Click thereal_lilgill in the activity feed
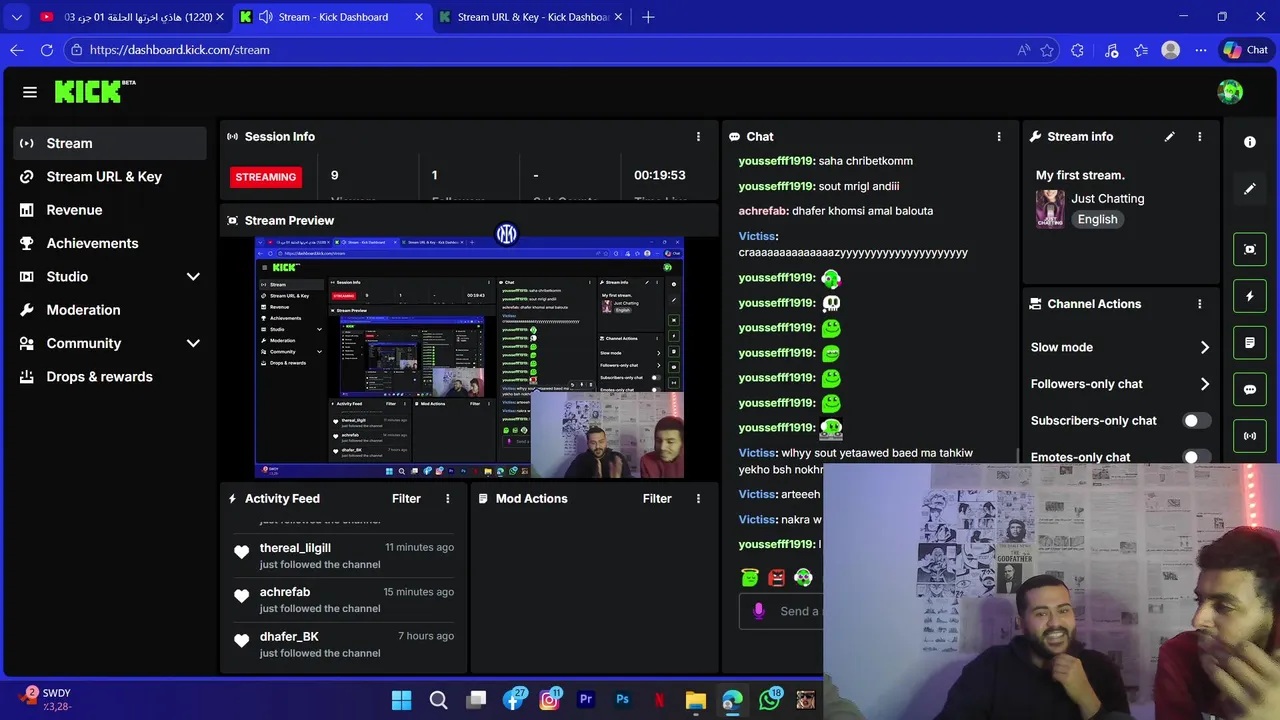This screenshot has height=720, width=1280. (x=295, y=548)
